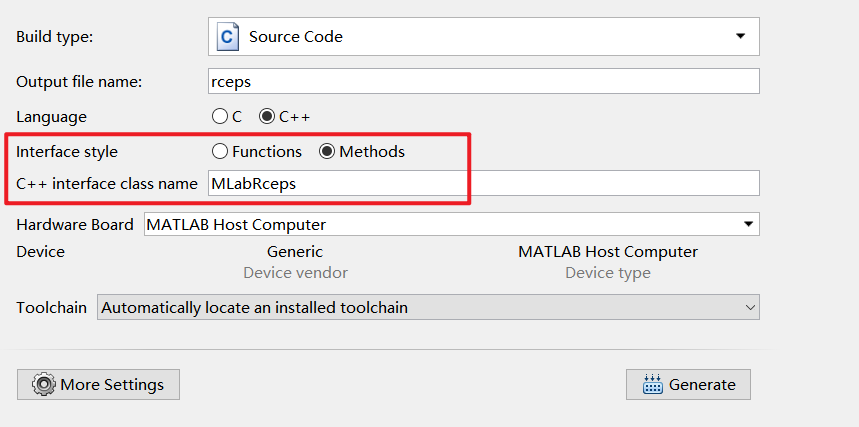The width and height of the screenshot is (859, 427).
Task: Choose the Functions interface style
Action: tap(220, 152)
